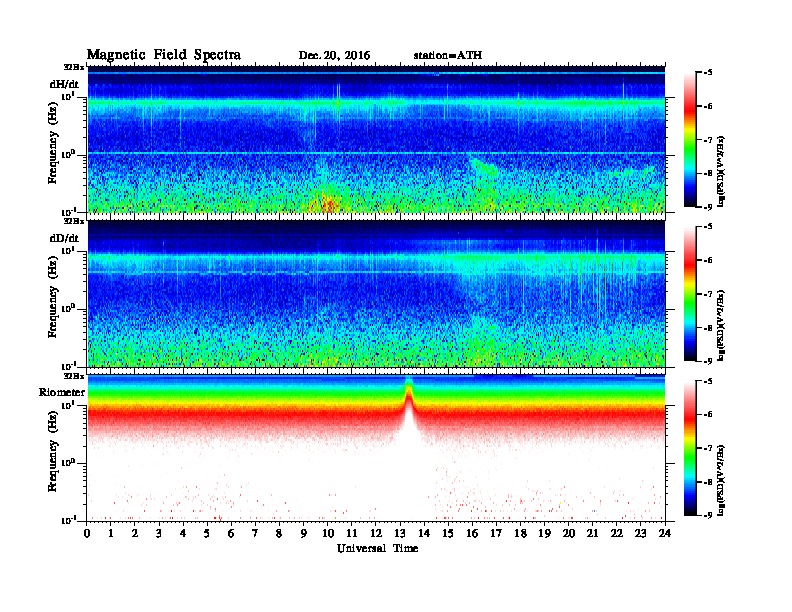Click the -5 tick on Riometer color bar

[707, 381]
